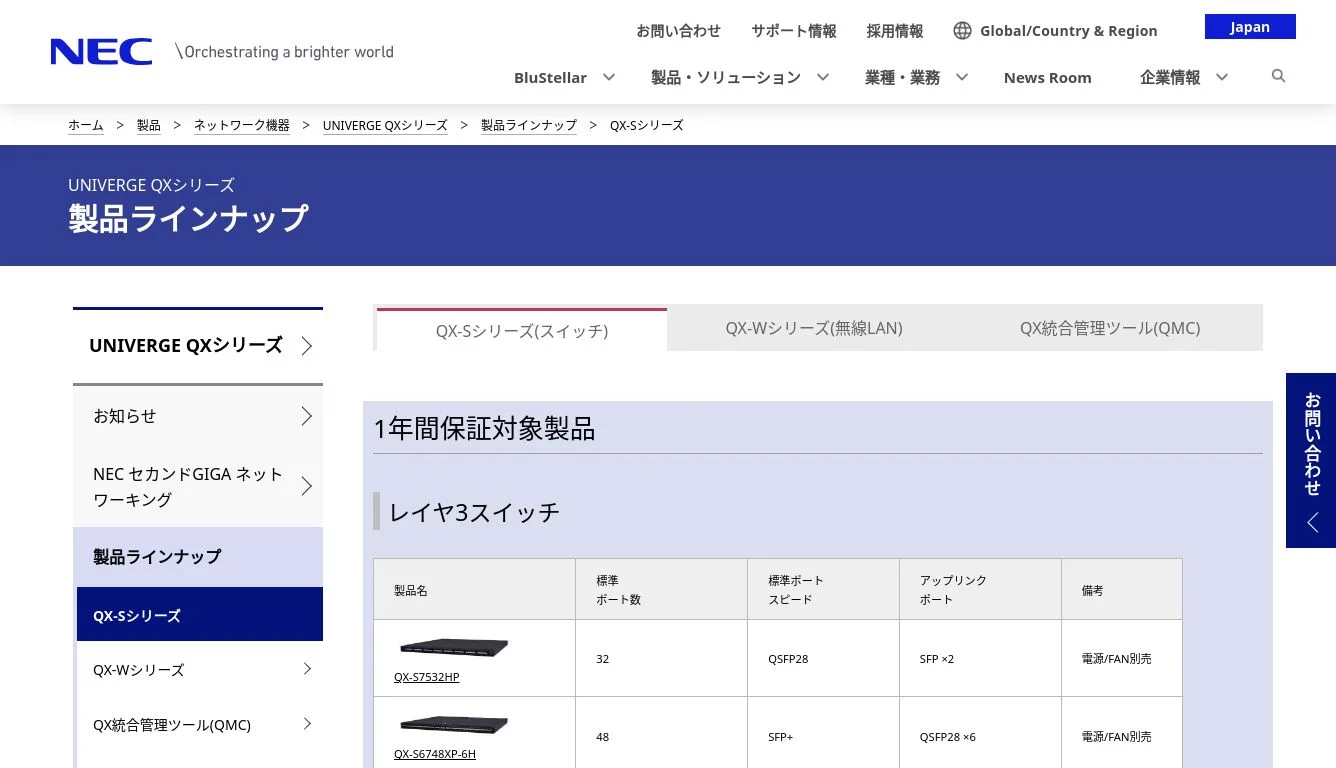The height and width of the screenshot is (768, 1336).
Task: Expand the 製品・ソリューション chevron
Action: 822,77
